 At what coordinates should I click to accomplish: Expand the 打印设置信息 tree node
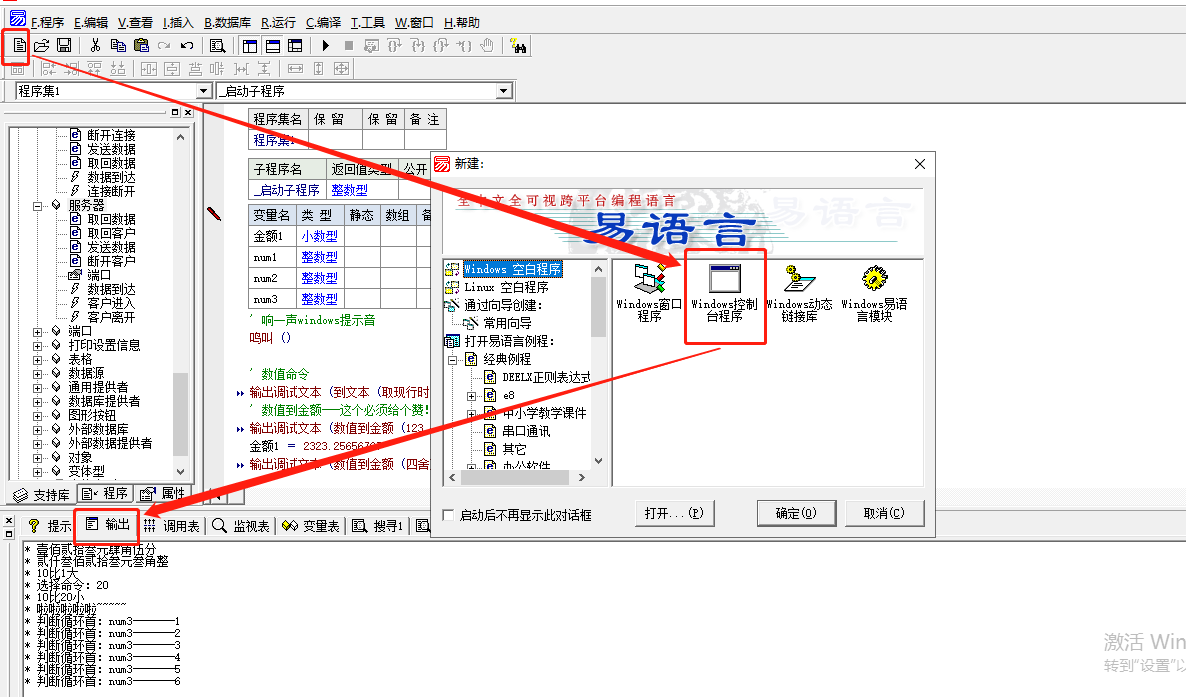pos(37,346)
